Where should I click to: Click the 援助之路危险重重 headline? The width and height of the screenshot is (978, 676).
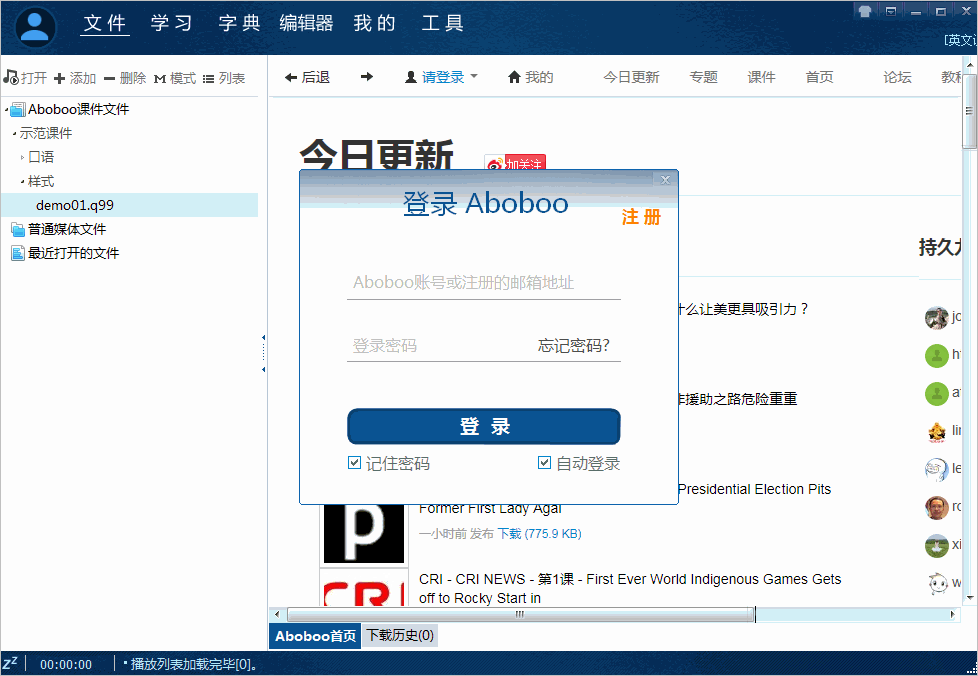[738, 399]
